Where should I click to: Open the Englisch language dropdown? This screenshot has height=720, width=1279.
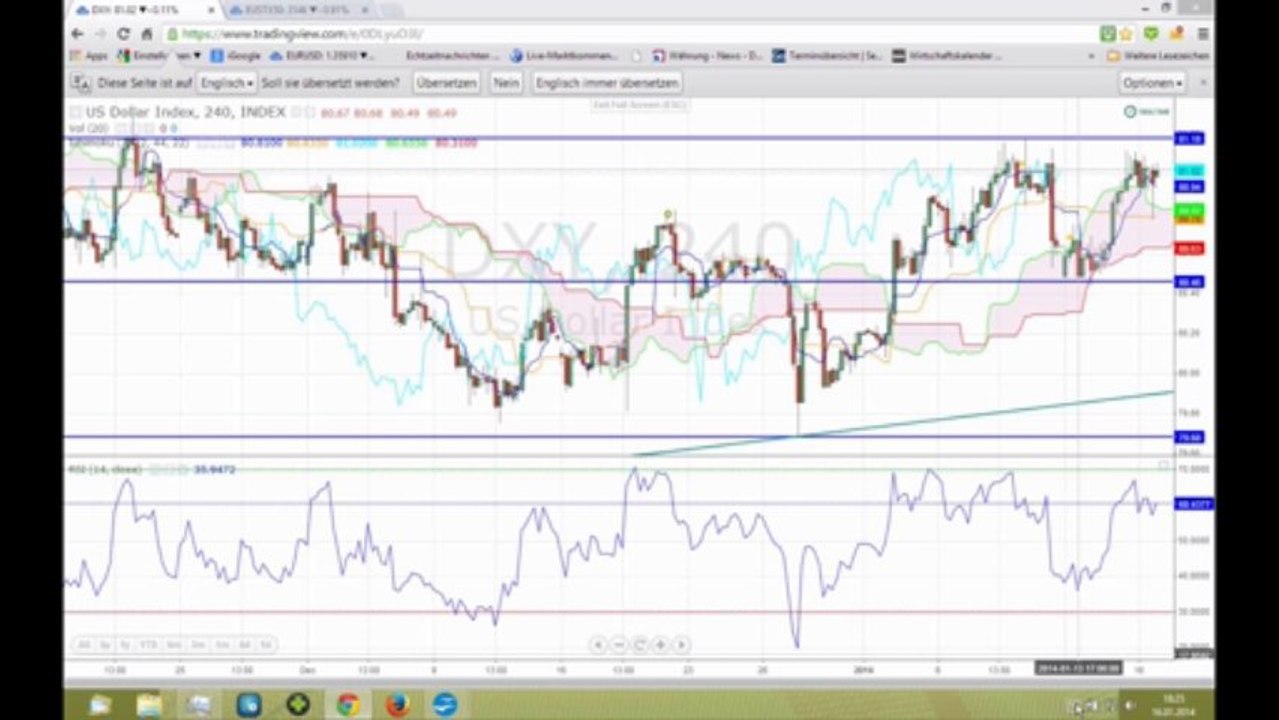click(227, 83)
